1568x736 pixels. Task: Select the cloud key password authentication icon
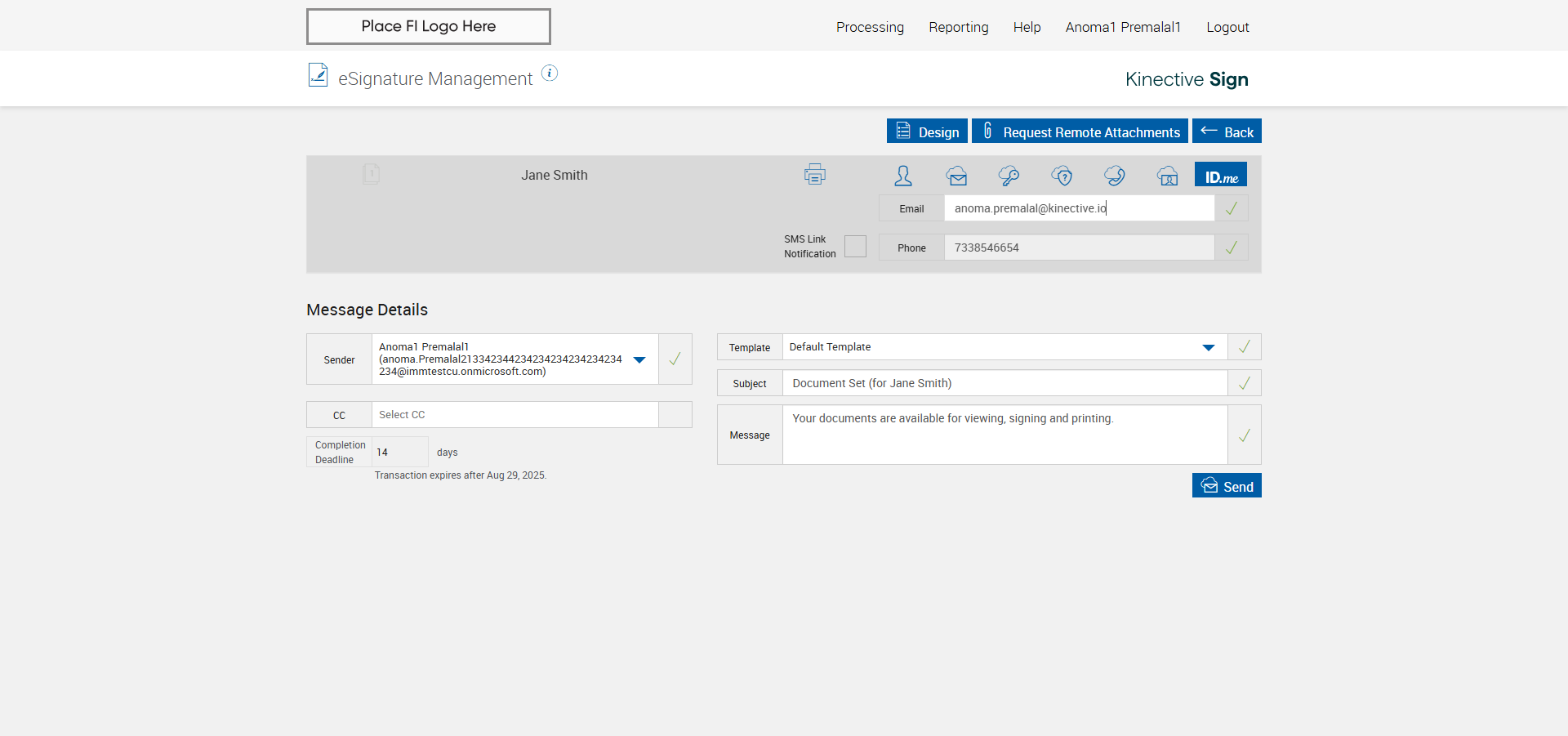pos(1009,176)
